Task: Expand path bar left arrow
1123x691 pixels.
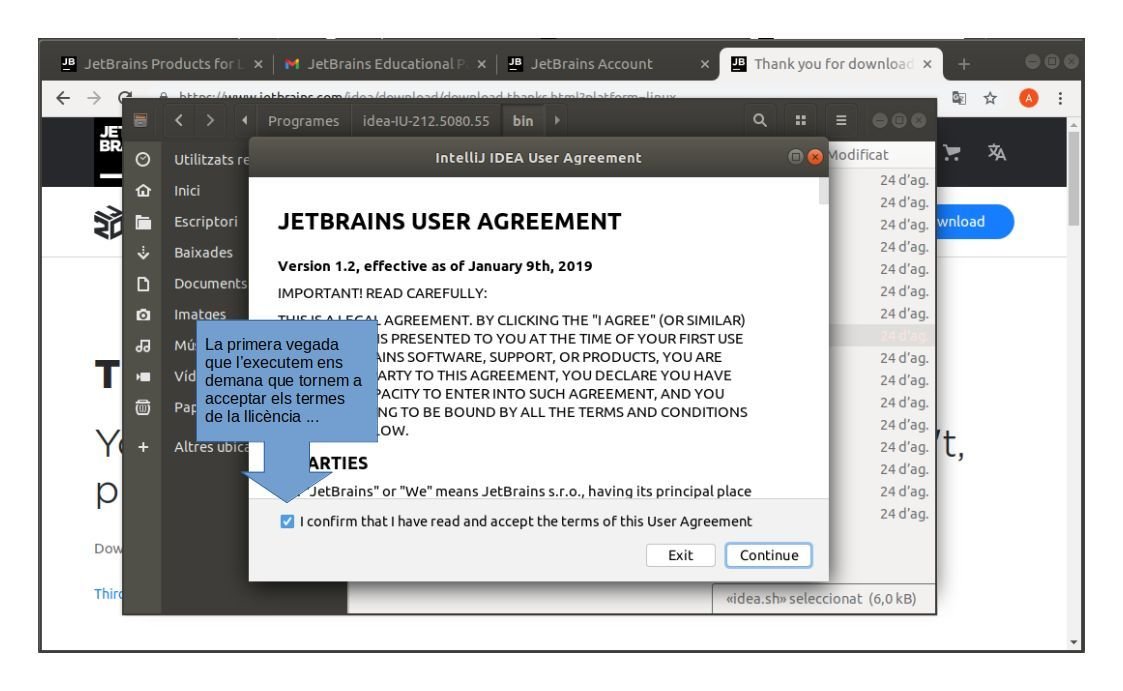Action: 245,120
